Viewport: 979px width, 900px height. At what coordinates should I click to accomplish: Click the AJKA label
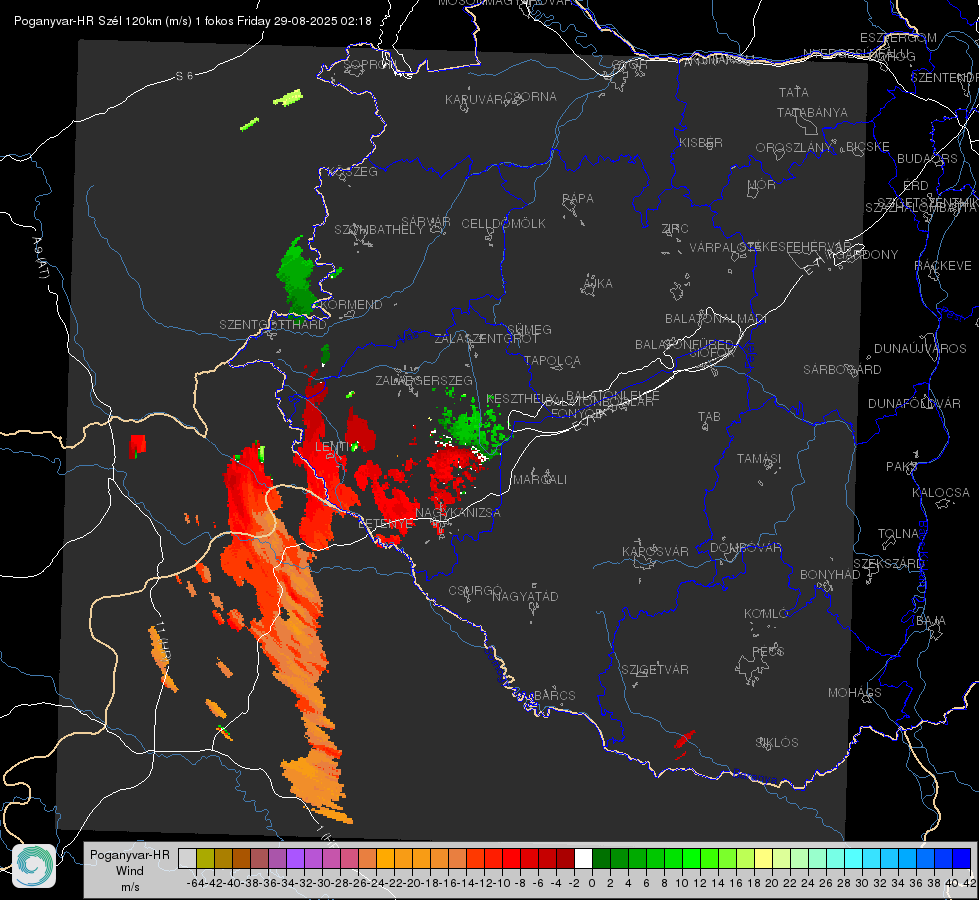597,284
